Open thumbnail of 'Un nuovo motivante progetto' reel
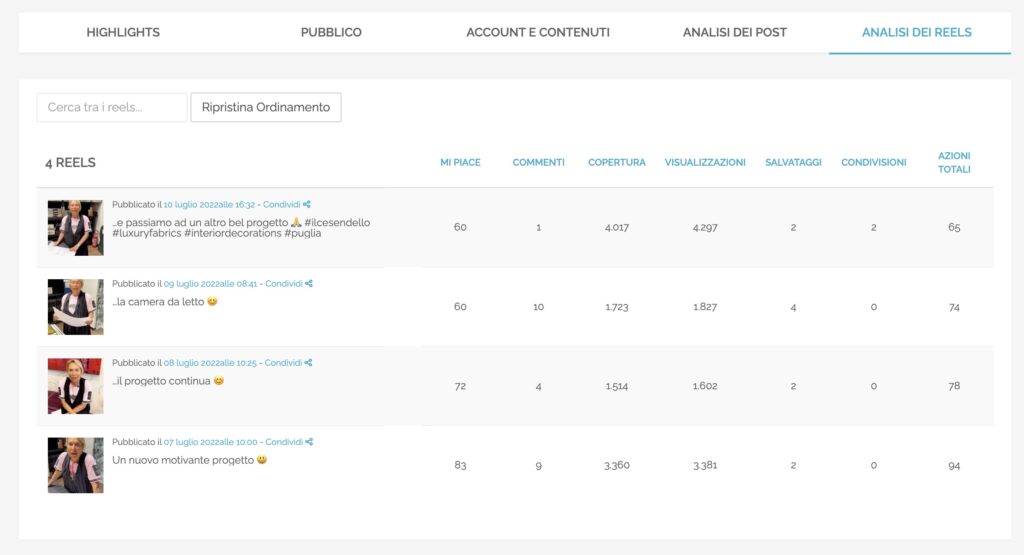Screen dimensions: 1024x555 click(75, 465)
